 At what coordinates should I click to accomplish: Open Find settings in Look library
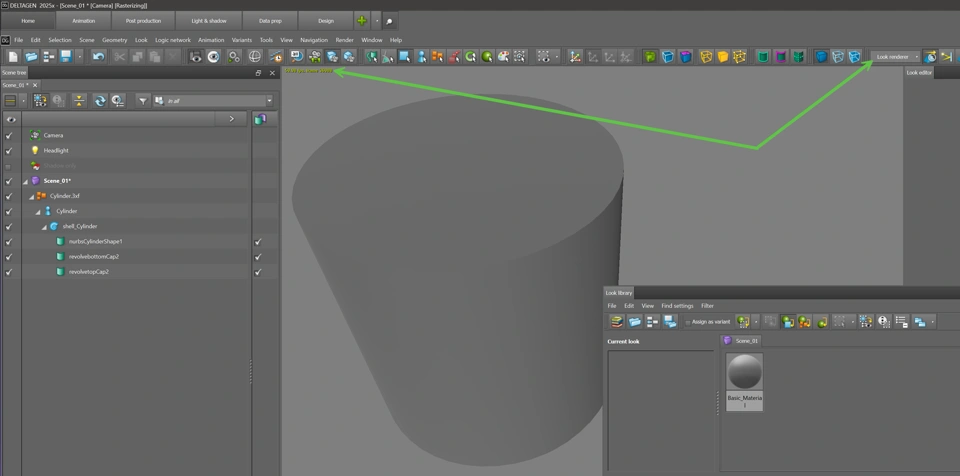tap(677, 306)
